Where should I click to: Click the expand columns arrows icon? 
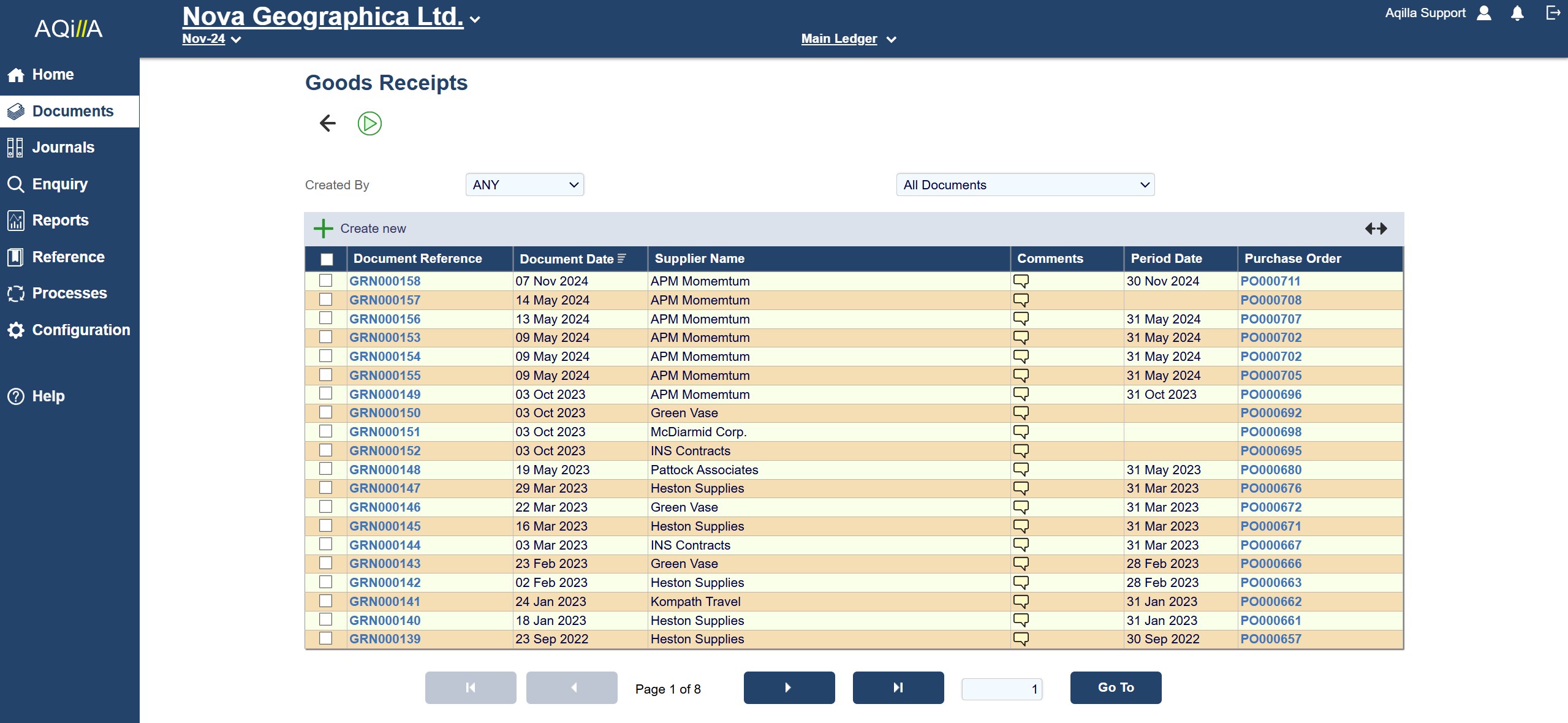pos(1376,229)
